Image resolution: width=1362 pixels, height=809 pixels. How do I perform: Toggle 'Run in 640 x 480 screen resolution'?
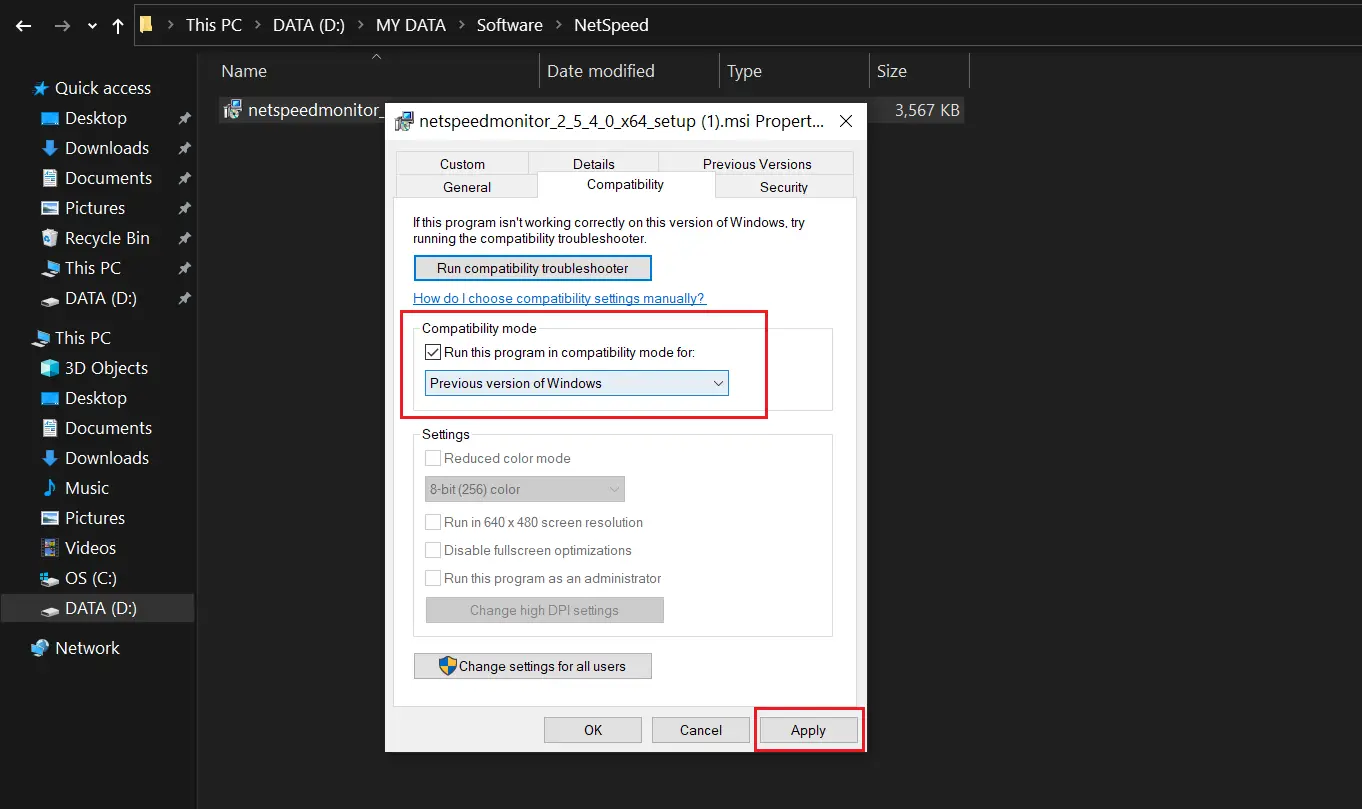pyautogui.click(x=433, y=522)
